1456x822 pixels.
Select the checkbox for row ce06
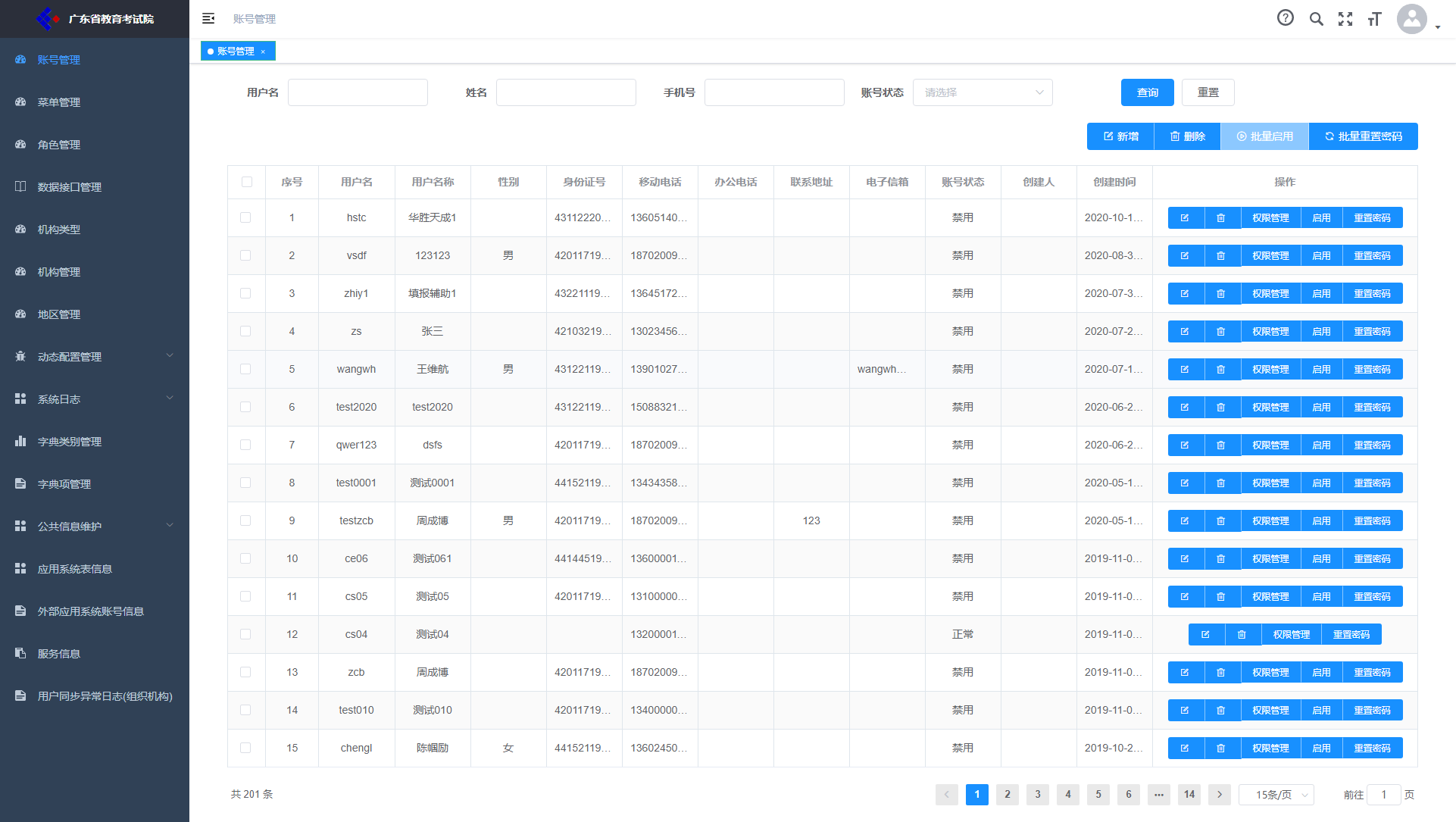(x=245, y=558)
